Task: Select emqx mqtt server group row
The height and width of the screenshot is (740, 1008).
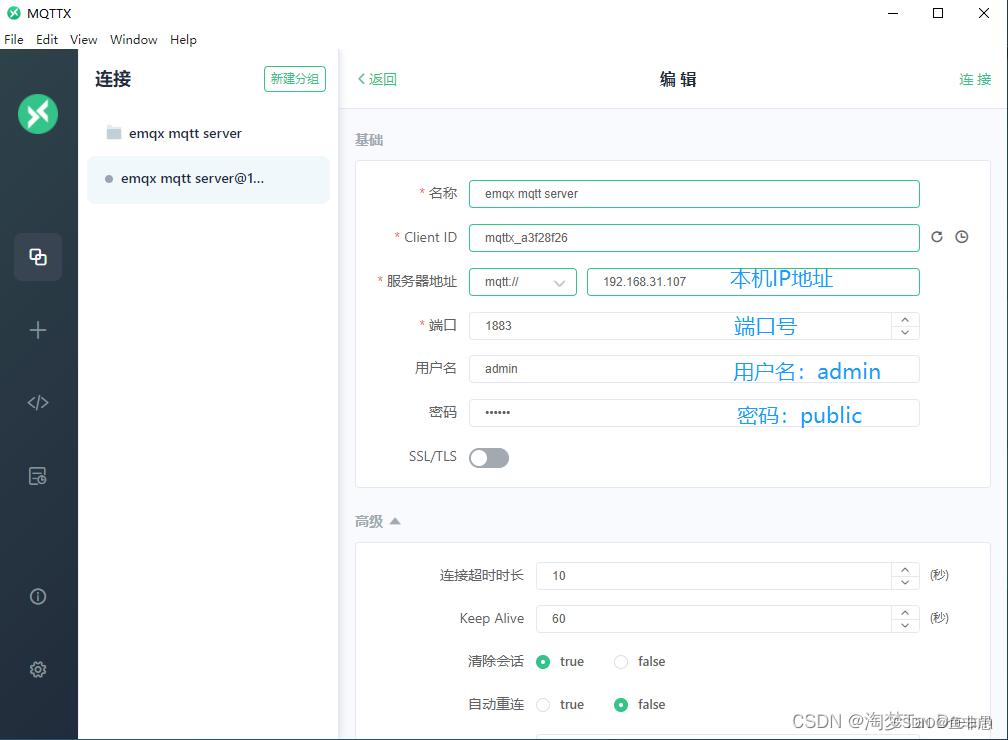Action: pyautogui.click(x=208, y=133)
